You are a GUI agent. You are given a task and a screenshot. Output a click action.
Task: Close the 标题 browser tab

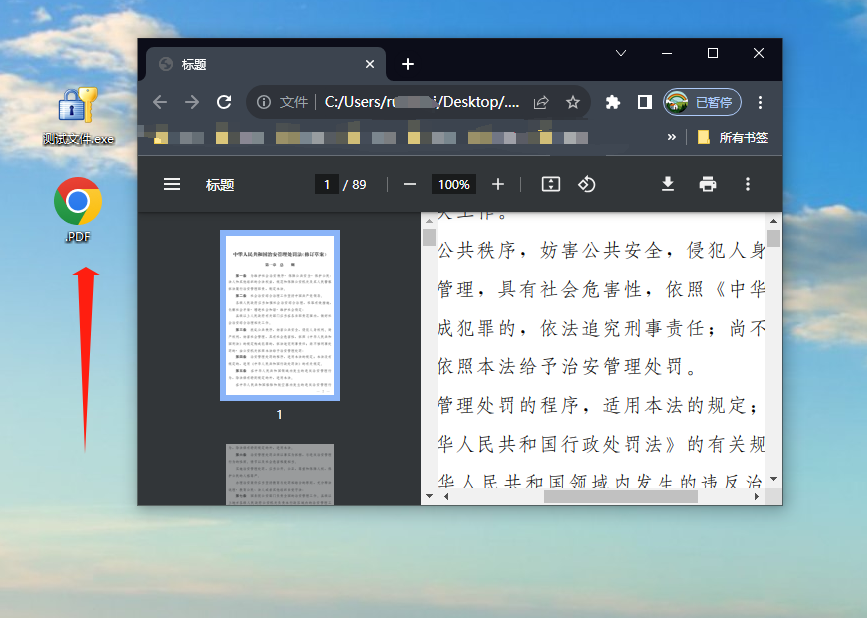tap(370, 64)
